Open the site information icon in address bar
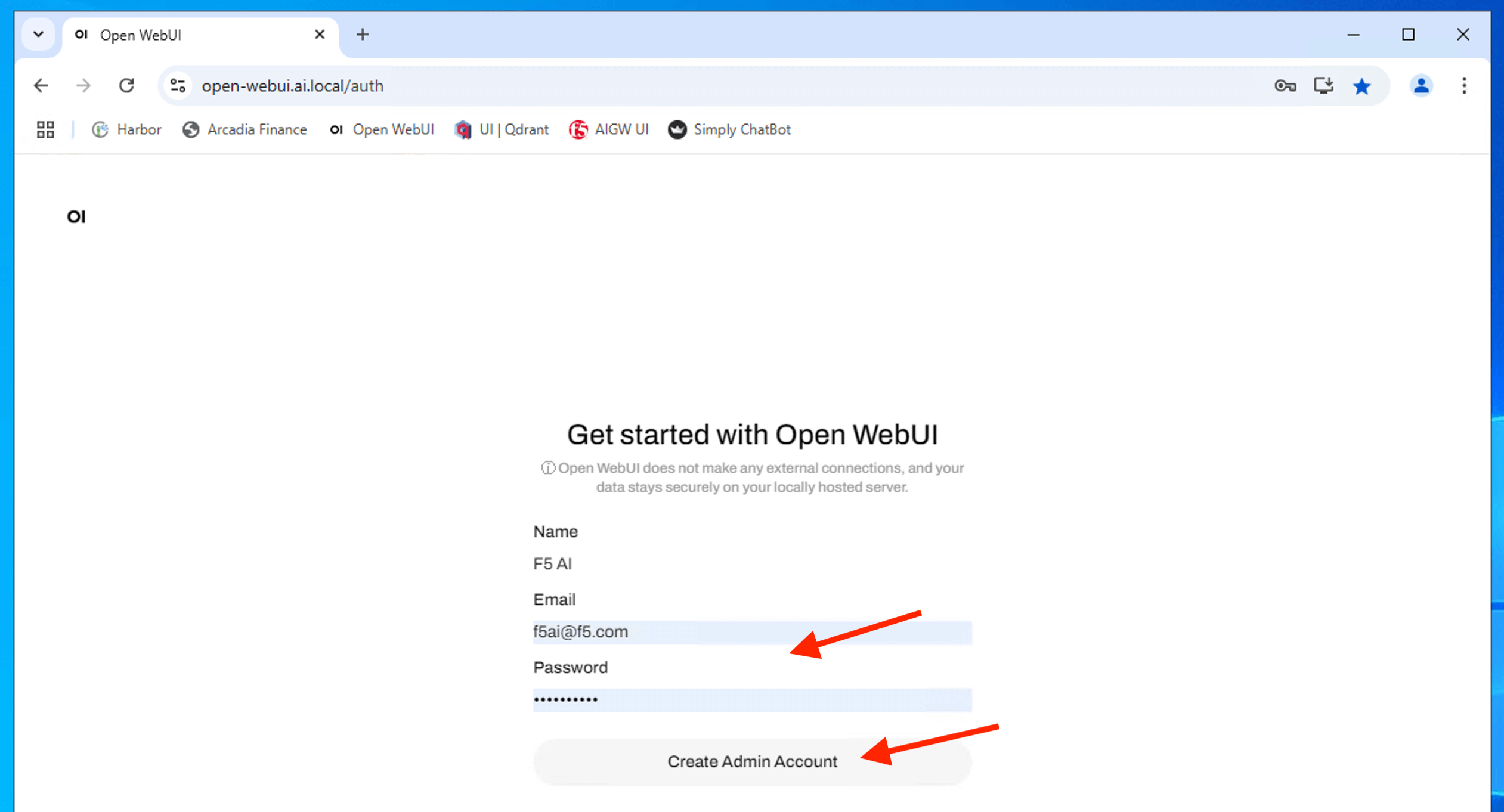Screen dimensions: 1504x812 [178, 86]
